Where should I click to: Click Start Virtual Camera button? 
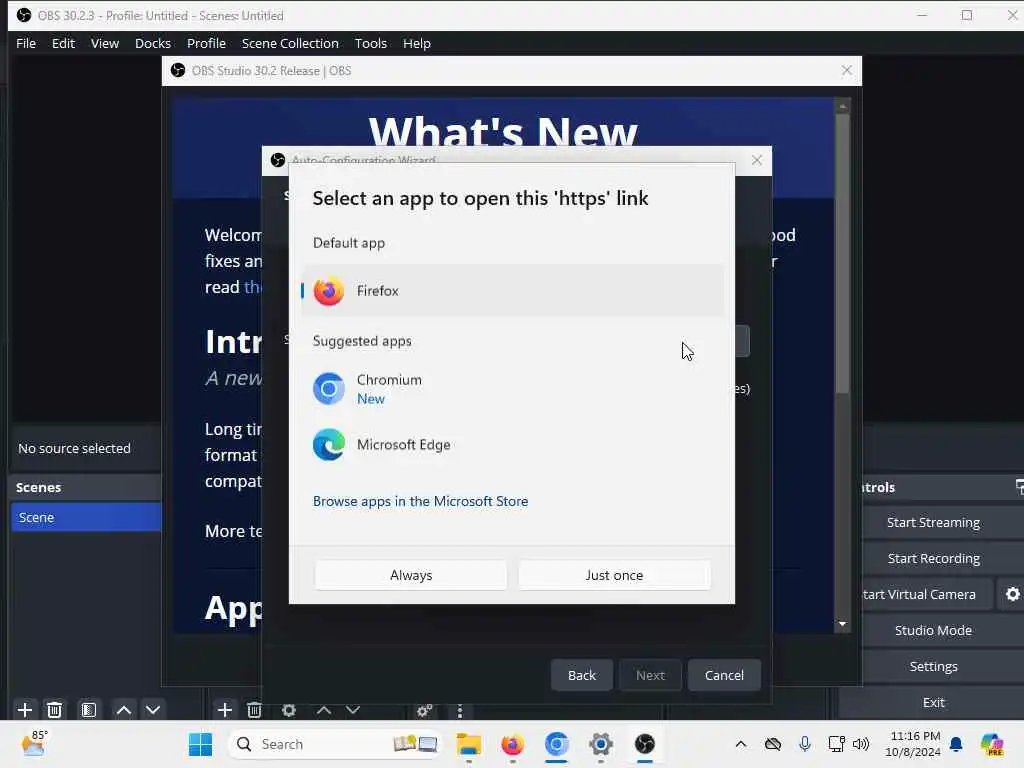(927, 594)
